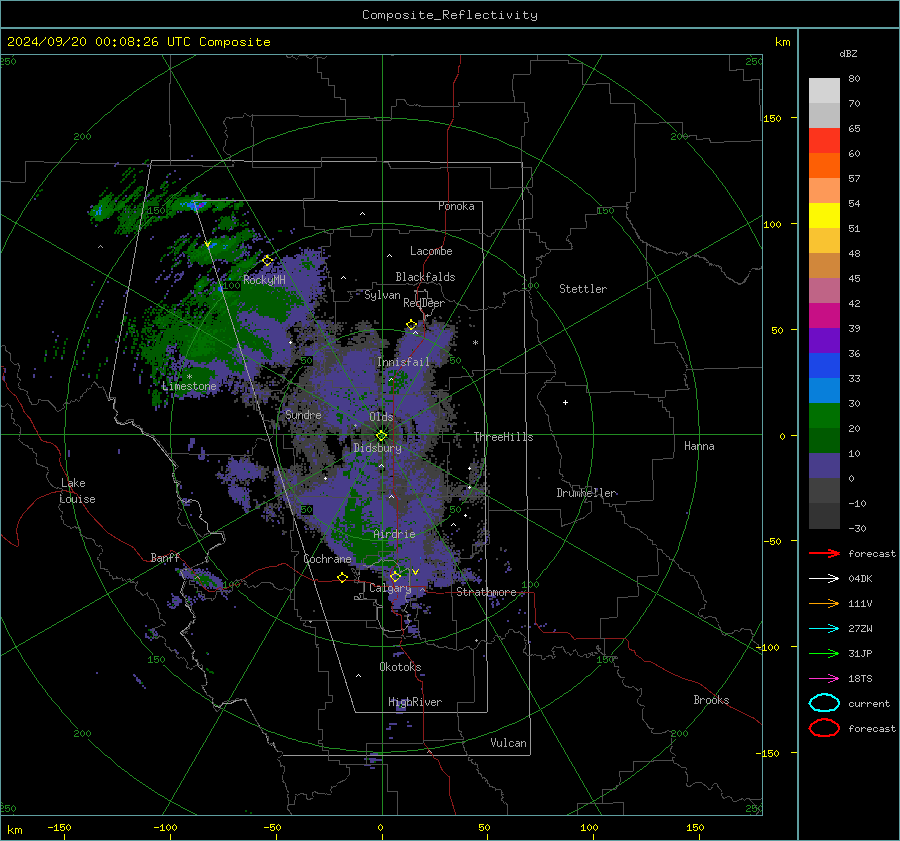Click the Vulcan city label
The image size is (900, 841).
(508, 743)
